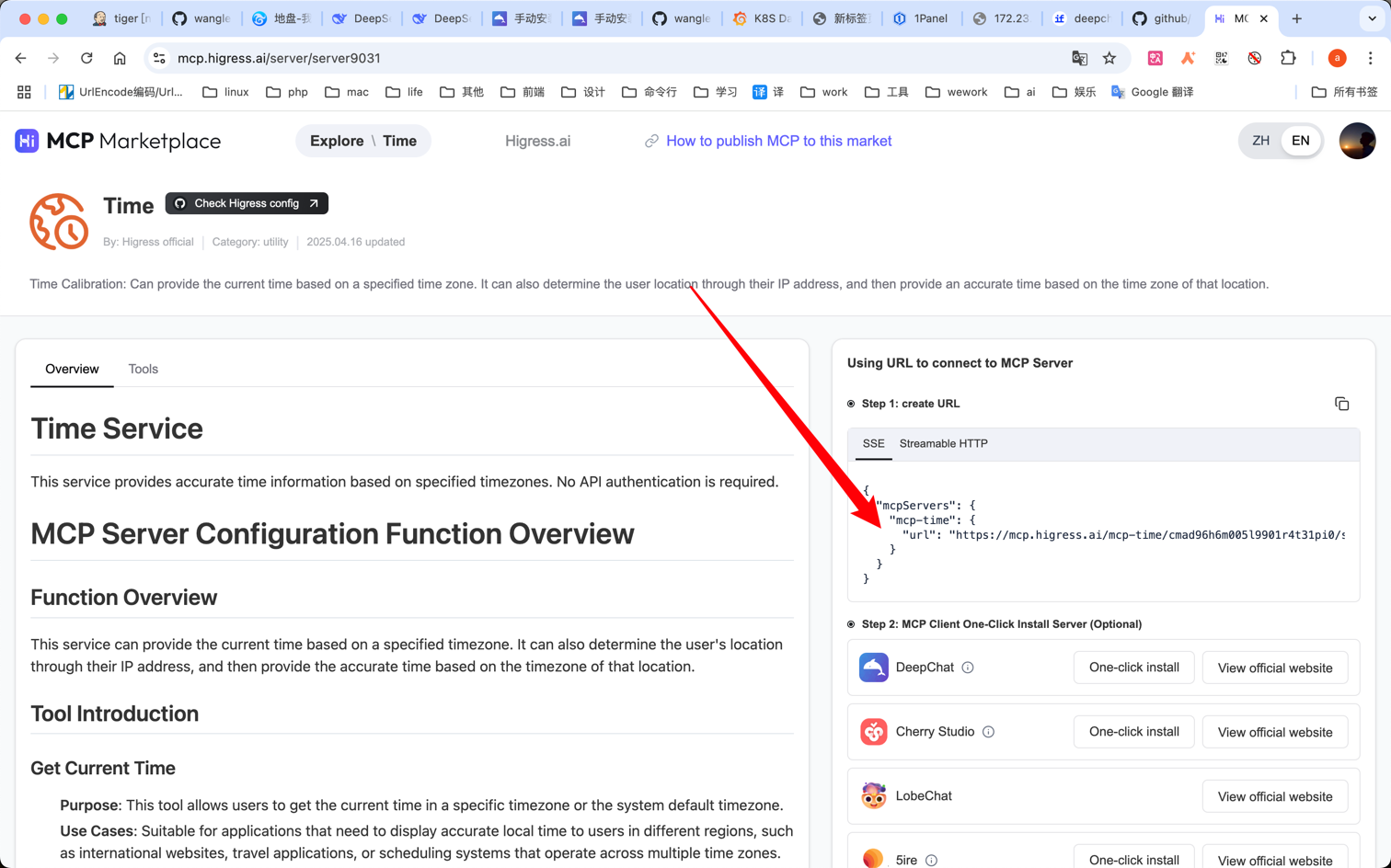Expand the browser tab search dropdown

click(x=1372, y=18)
